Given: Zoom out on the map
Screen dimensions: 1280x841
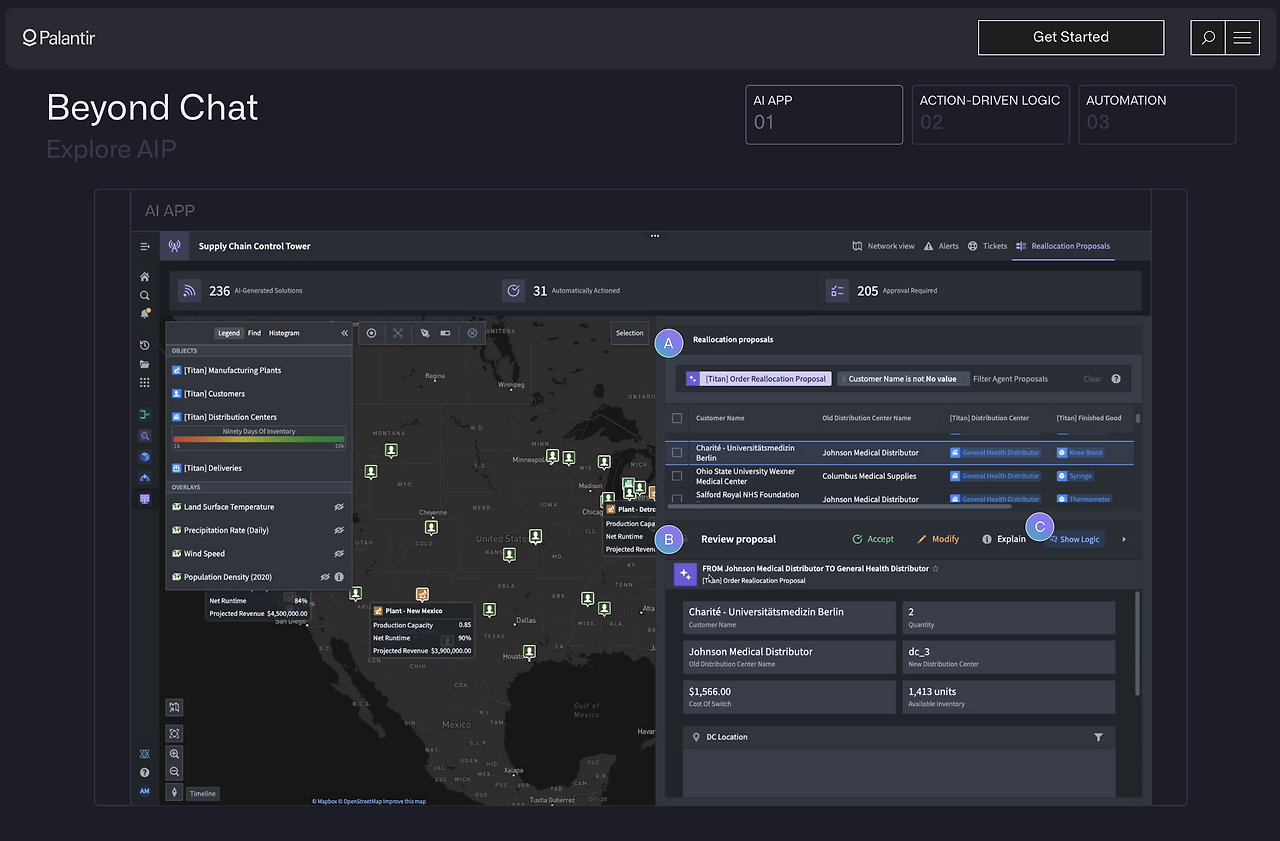Looking at the screenshot, I should click(174, 772).
